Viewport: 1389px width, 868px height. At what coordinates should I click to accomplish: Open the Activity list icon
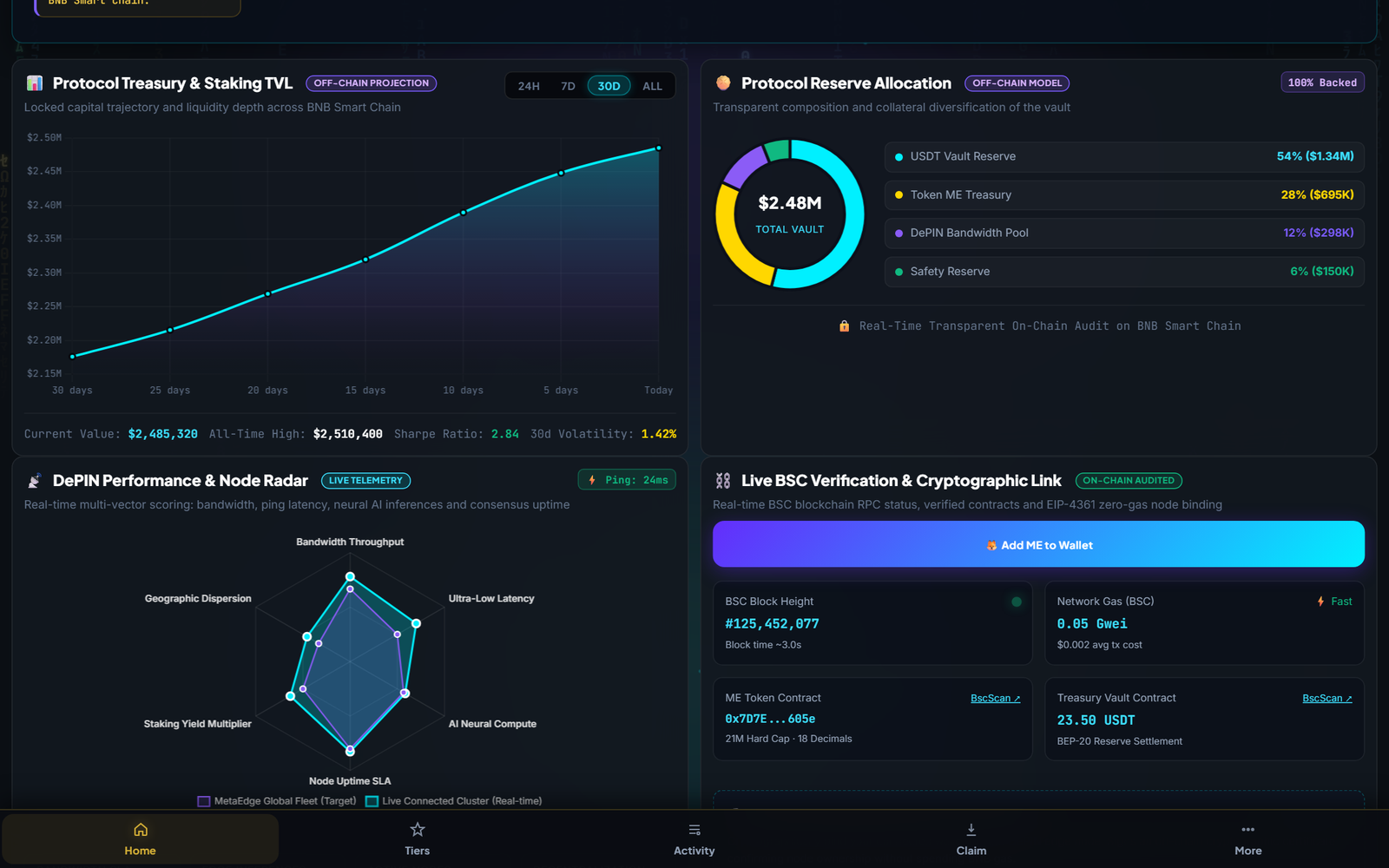tap(694, 830)
